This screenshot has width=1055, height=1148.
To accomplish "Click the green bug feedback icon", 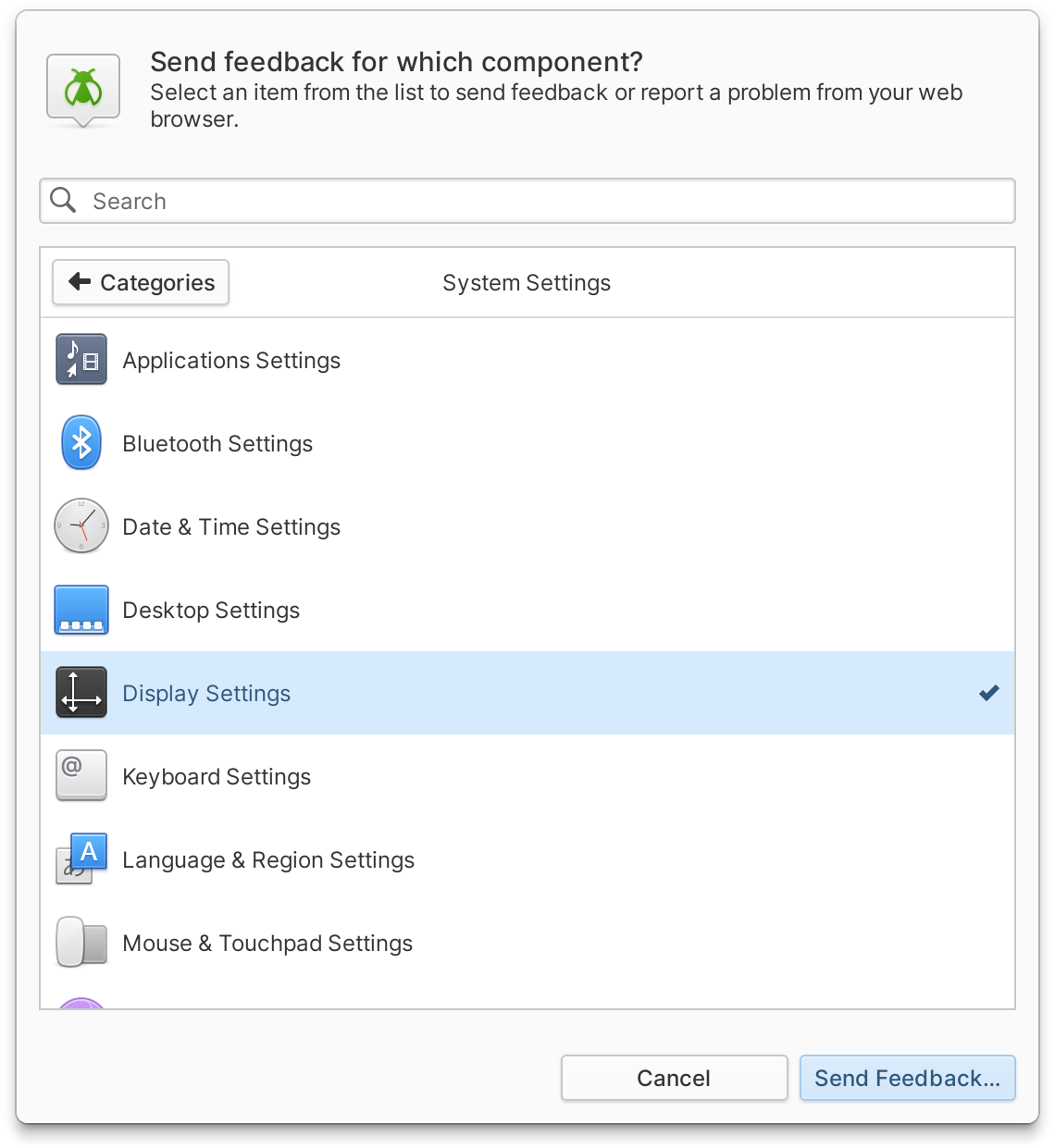I will (x=83, y=89).
